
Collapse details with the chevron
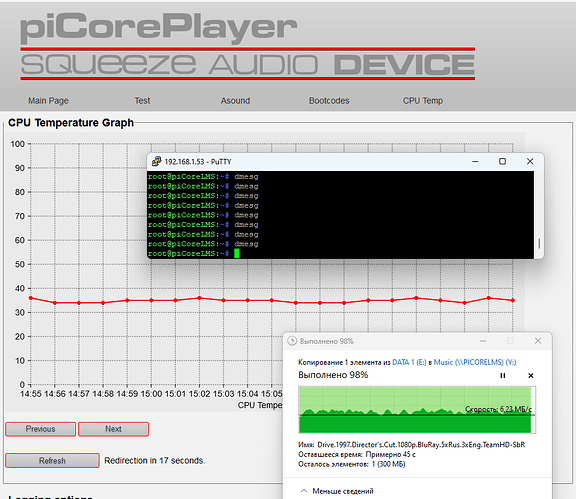pos(304,491)
